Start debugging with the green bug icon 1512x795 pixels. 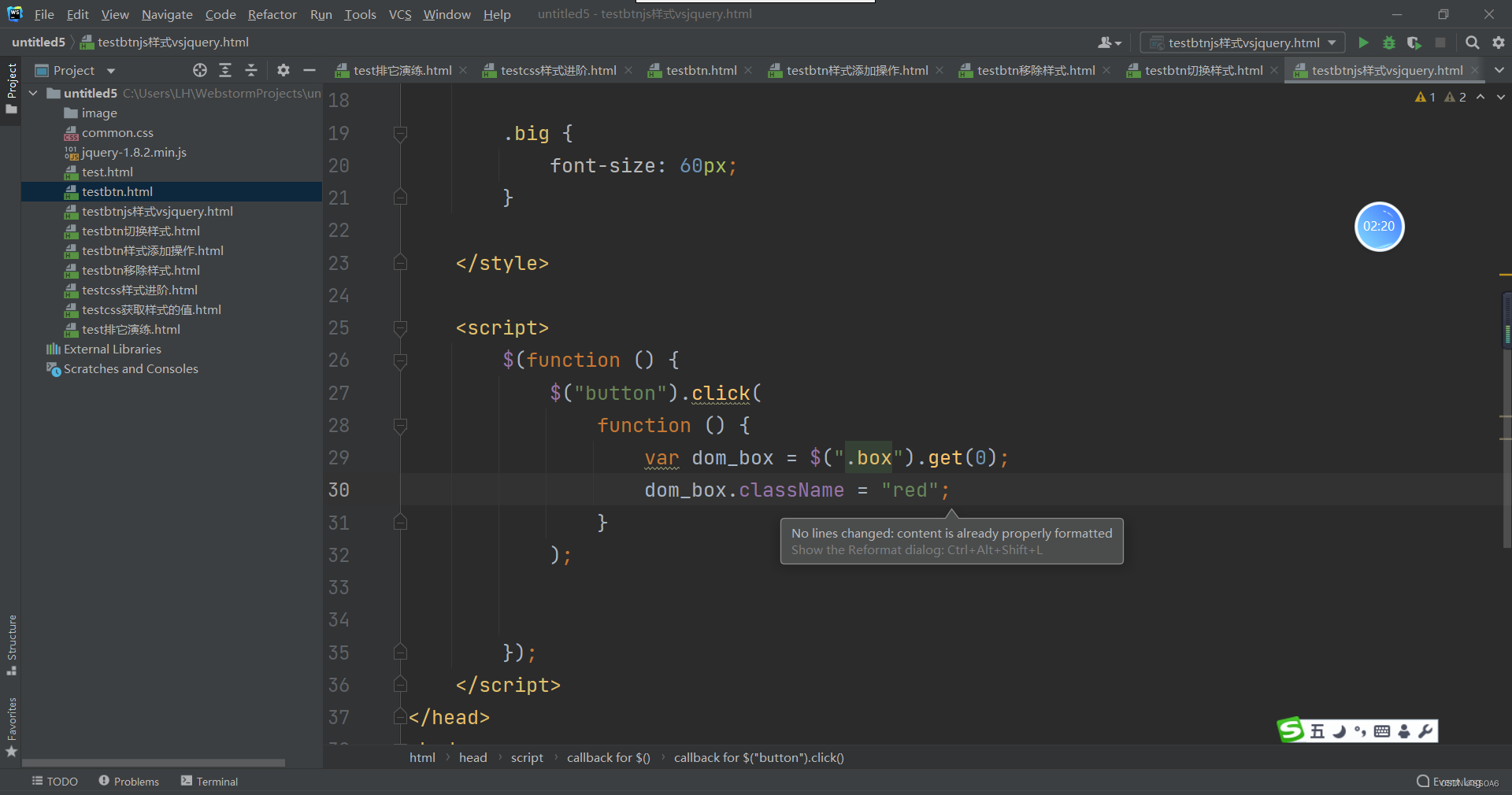(x=1389, y=43)
